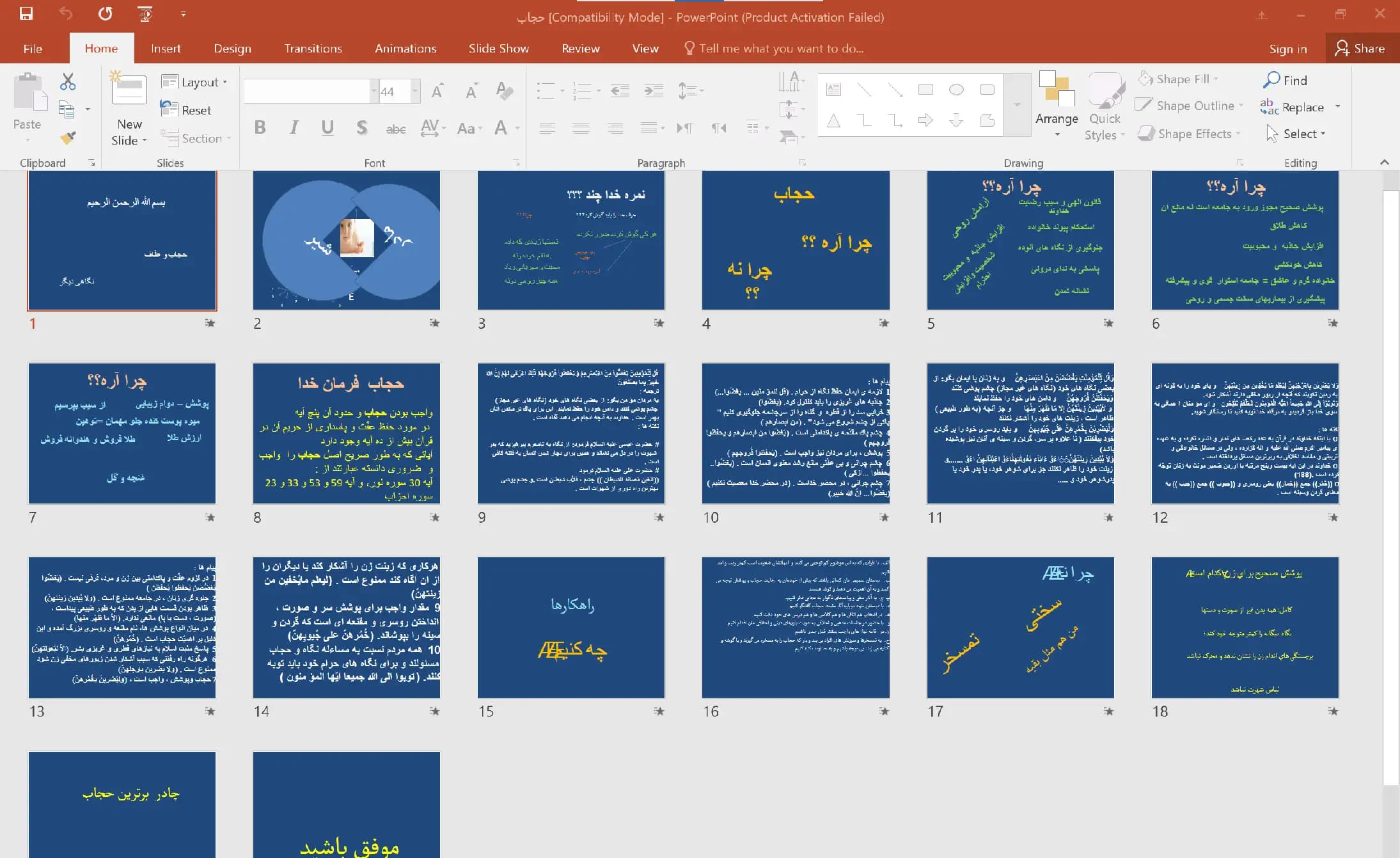Viewport: 1400px width, 858px height.
Task: Open the Layout dropdown
Action: 194,82
